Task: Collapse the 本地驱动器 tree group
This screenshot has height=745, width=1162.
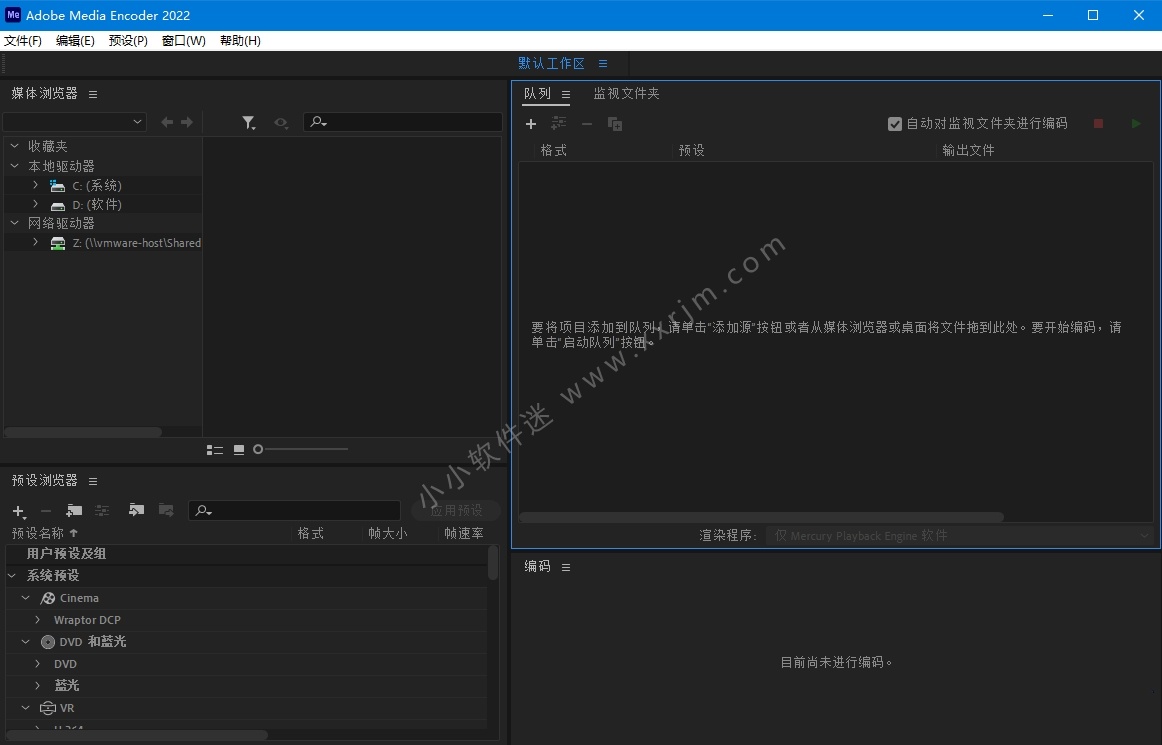Action: coord(15,166)
